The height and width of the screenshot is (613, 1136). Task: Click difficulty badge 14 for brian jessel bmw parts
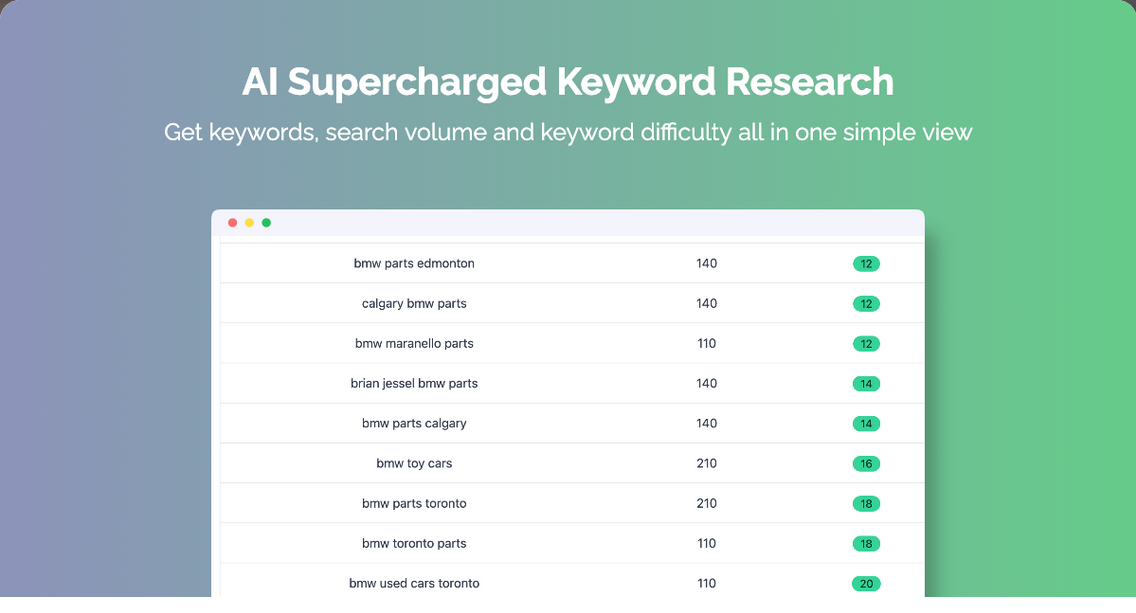point(866,384)
